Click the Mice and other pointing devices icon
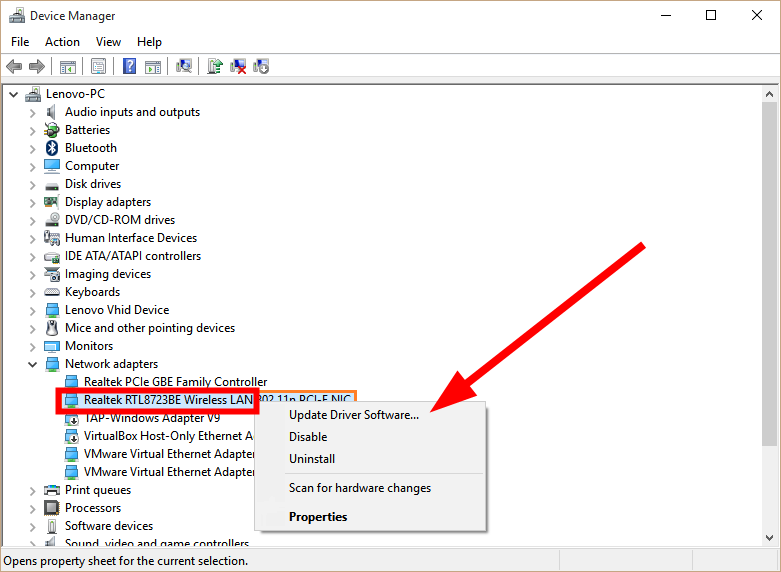This screenshot has width=781, height=572. pos(52,328)
